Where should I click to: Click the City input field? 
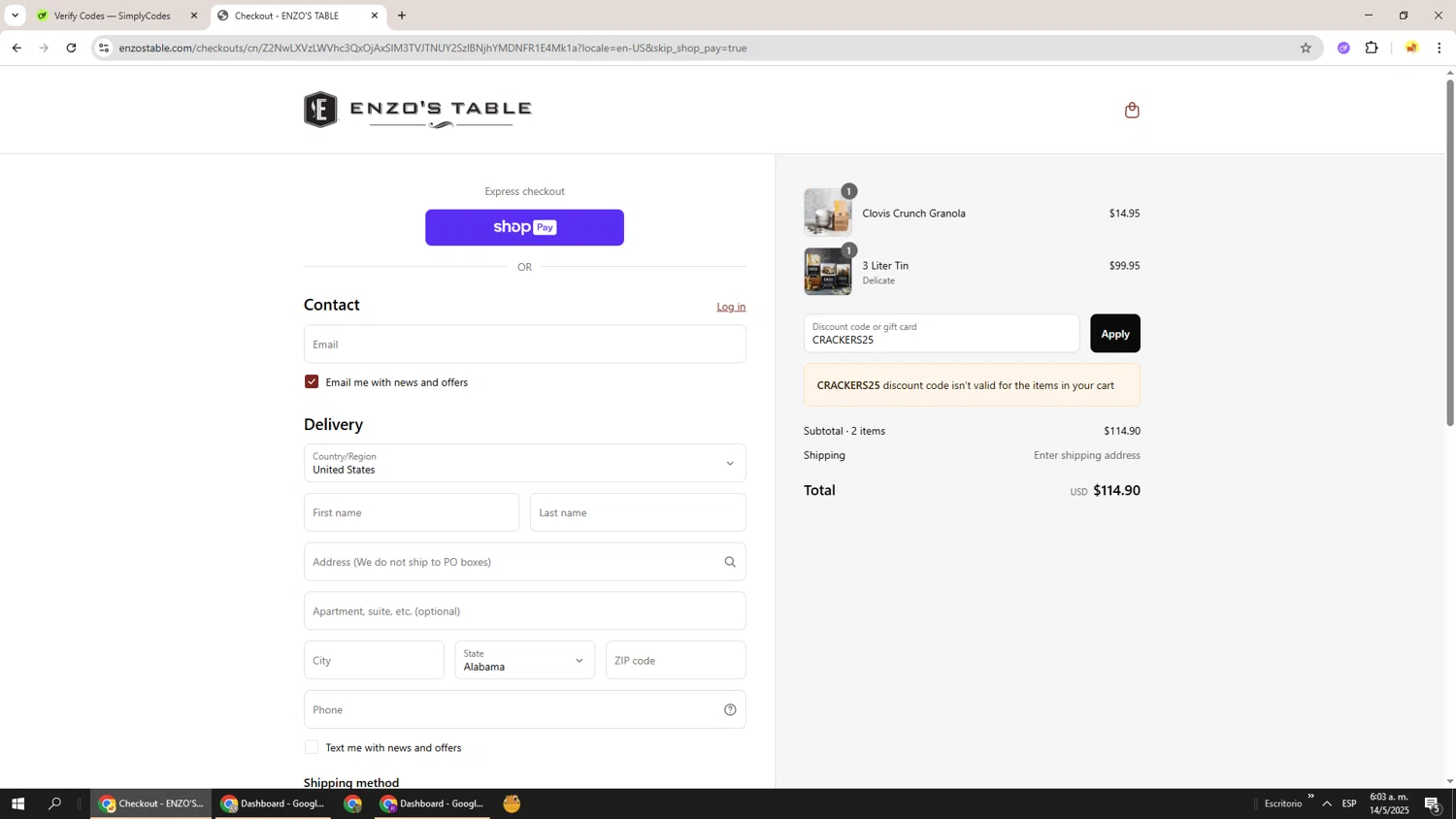pyautogui.click(x=374, y=660)
